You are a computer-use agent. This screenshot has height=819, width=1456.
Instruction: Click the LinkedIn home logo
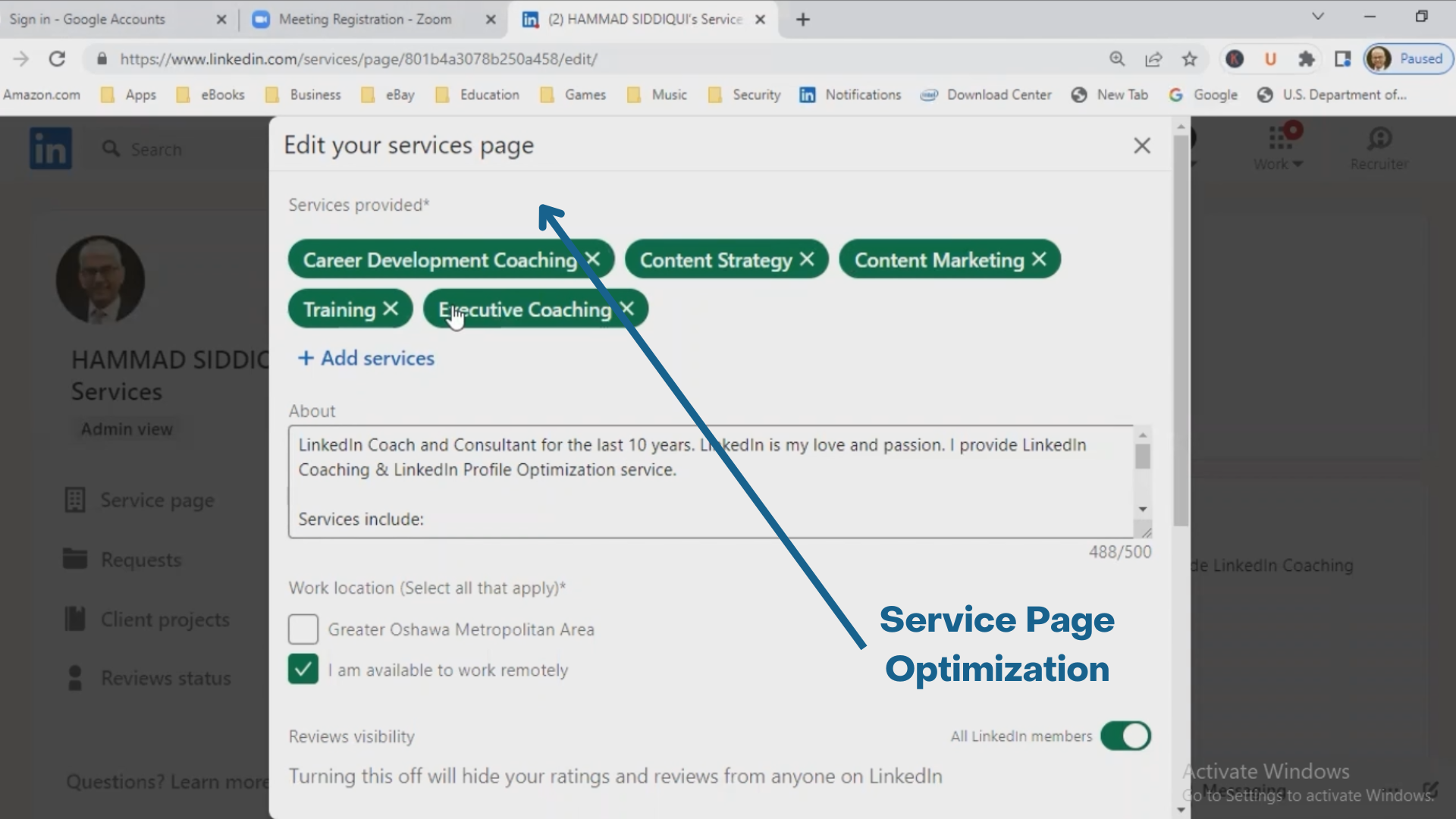(51, 149)
